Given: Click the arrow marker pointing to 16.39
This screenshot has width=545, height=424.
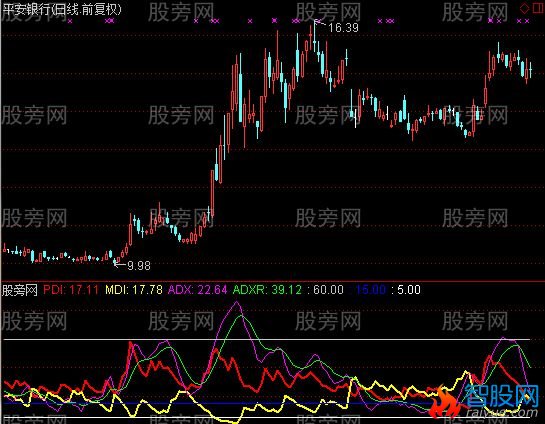Looking at the screenshot, I should [x=320, y=23].
